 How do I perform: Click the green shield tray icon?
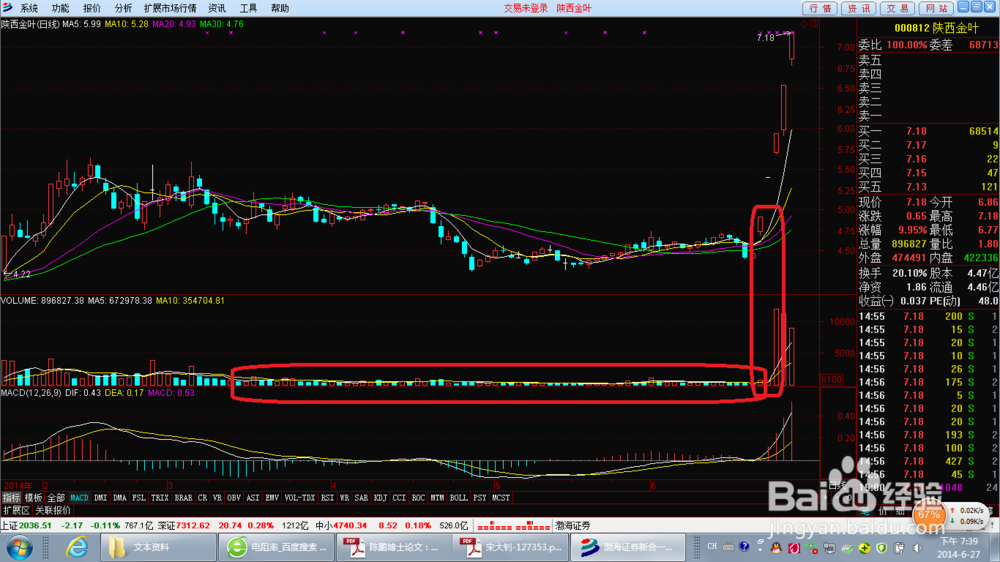[882, 548]
